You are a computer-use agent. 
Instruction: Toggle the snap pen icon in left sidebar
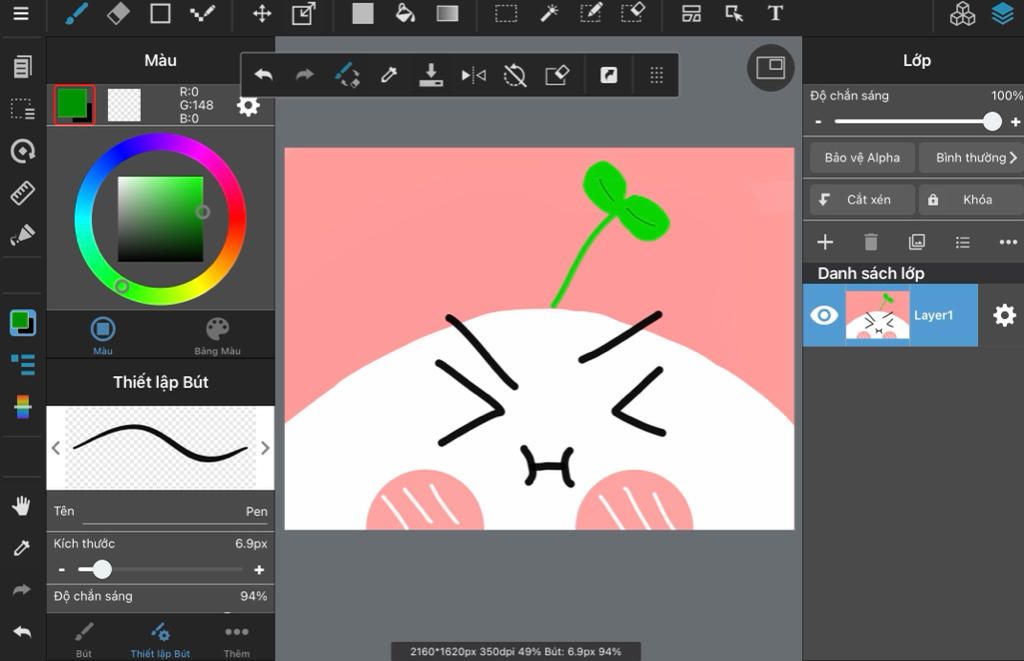point(22,235)
